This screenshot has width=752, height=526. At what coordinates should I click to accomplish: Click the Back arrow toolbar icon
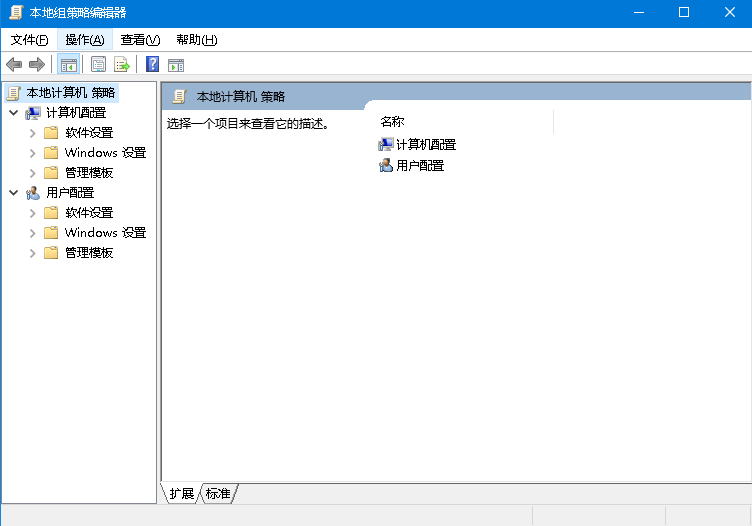click(x=14, y=65)
